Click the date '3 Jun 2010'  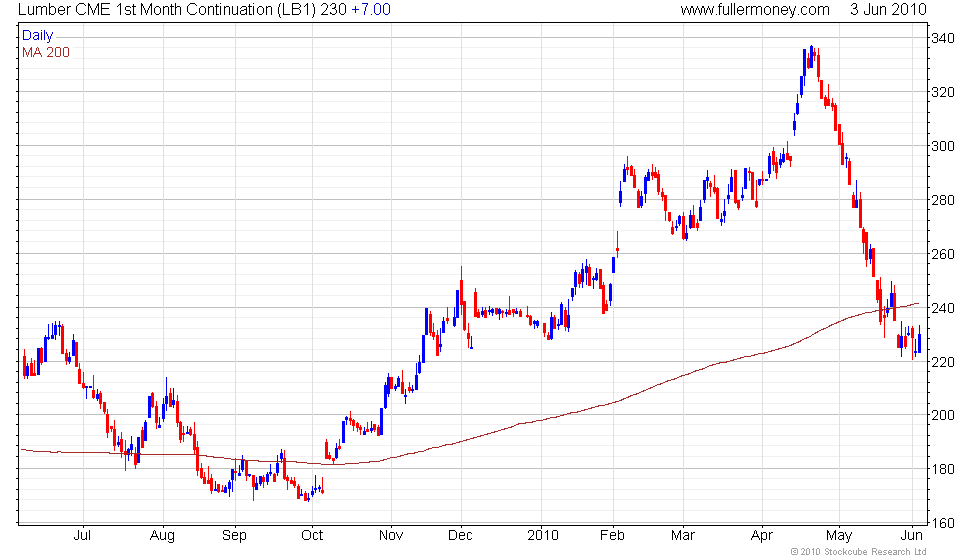tap(888, 10)
